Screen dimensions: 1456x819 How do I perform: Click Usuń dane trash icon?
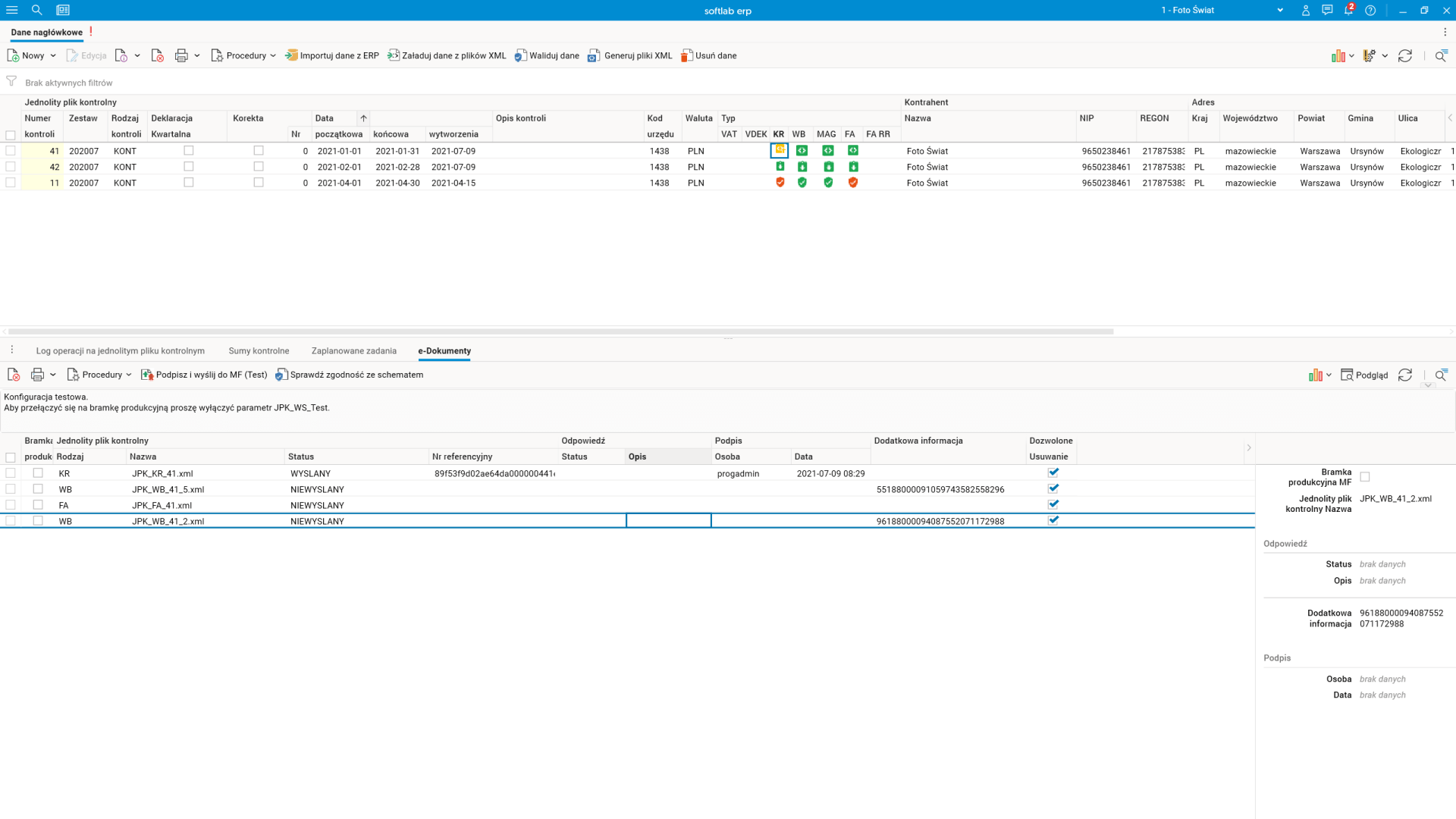(x=686, y=55)
